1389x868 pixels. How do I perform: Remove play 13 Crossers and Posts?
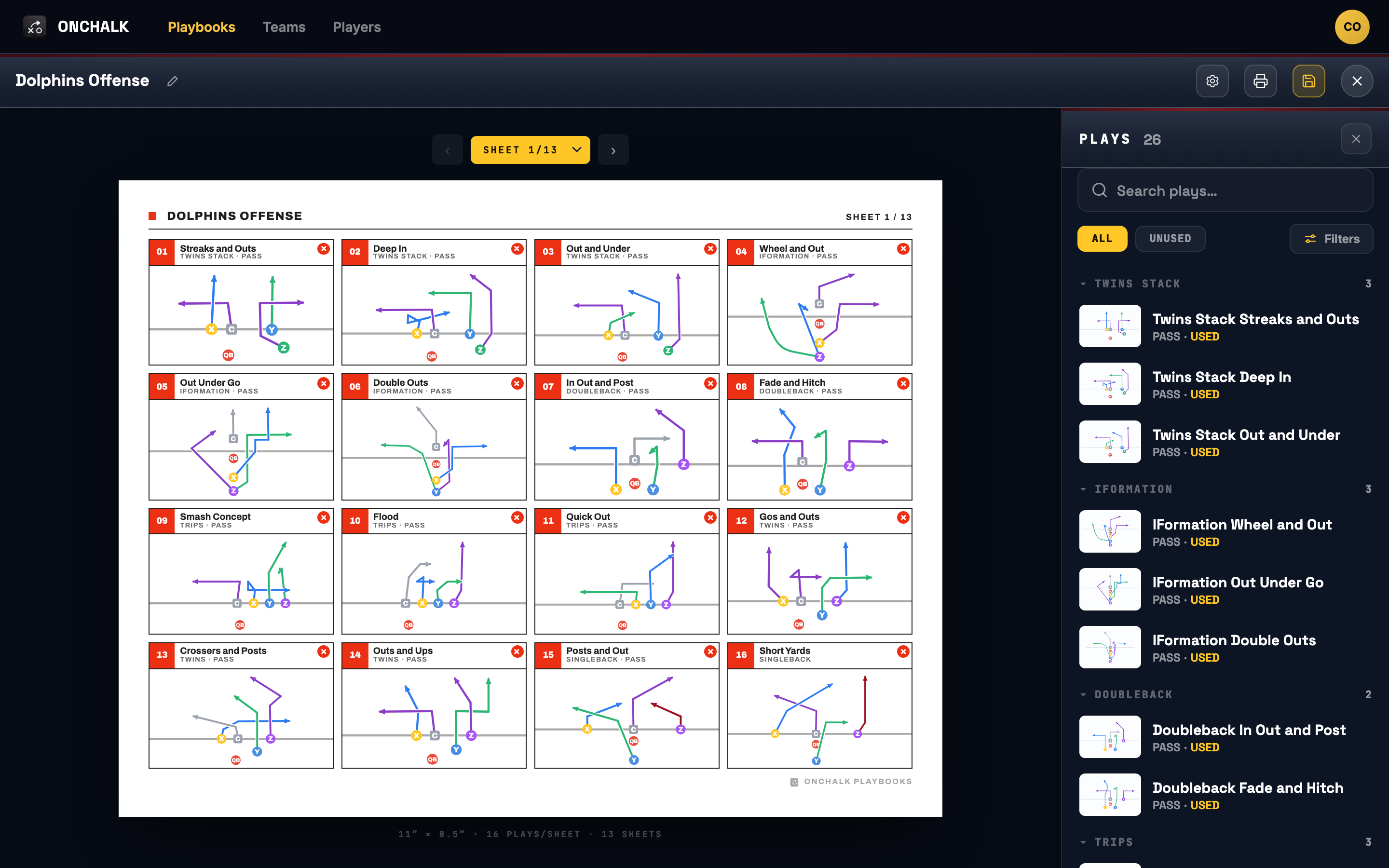click(x=324, y=651)
